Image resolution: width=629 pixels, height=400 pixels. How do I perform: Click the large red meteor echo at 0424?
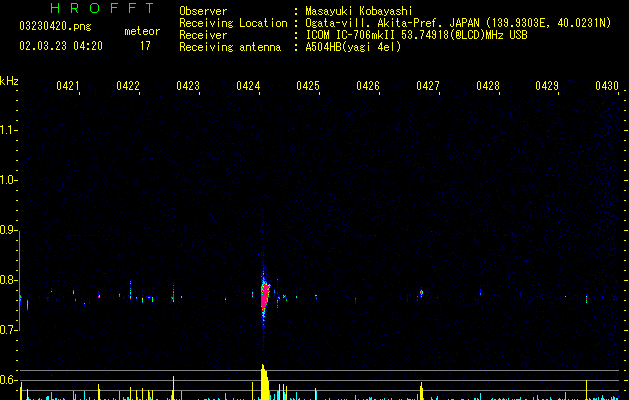point(264,298)
